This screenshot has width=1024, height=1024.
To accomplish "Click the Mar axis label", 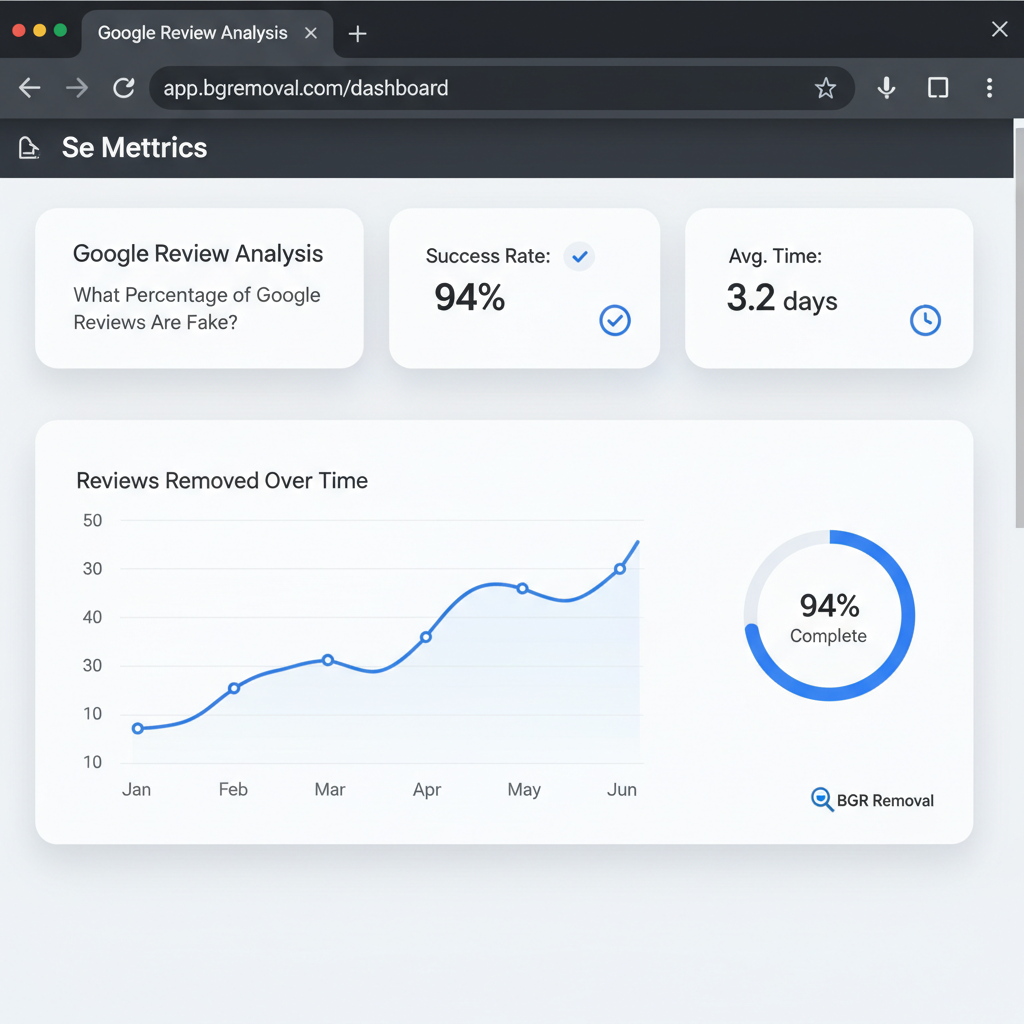I will click(330, 790).
